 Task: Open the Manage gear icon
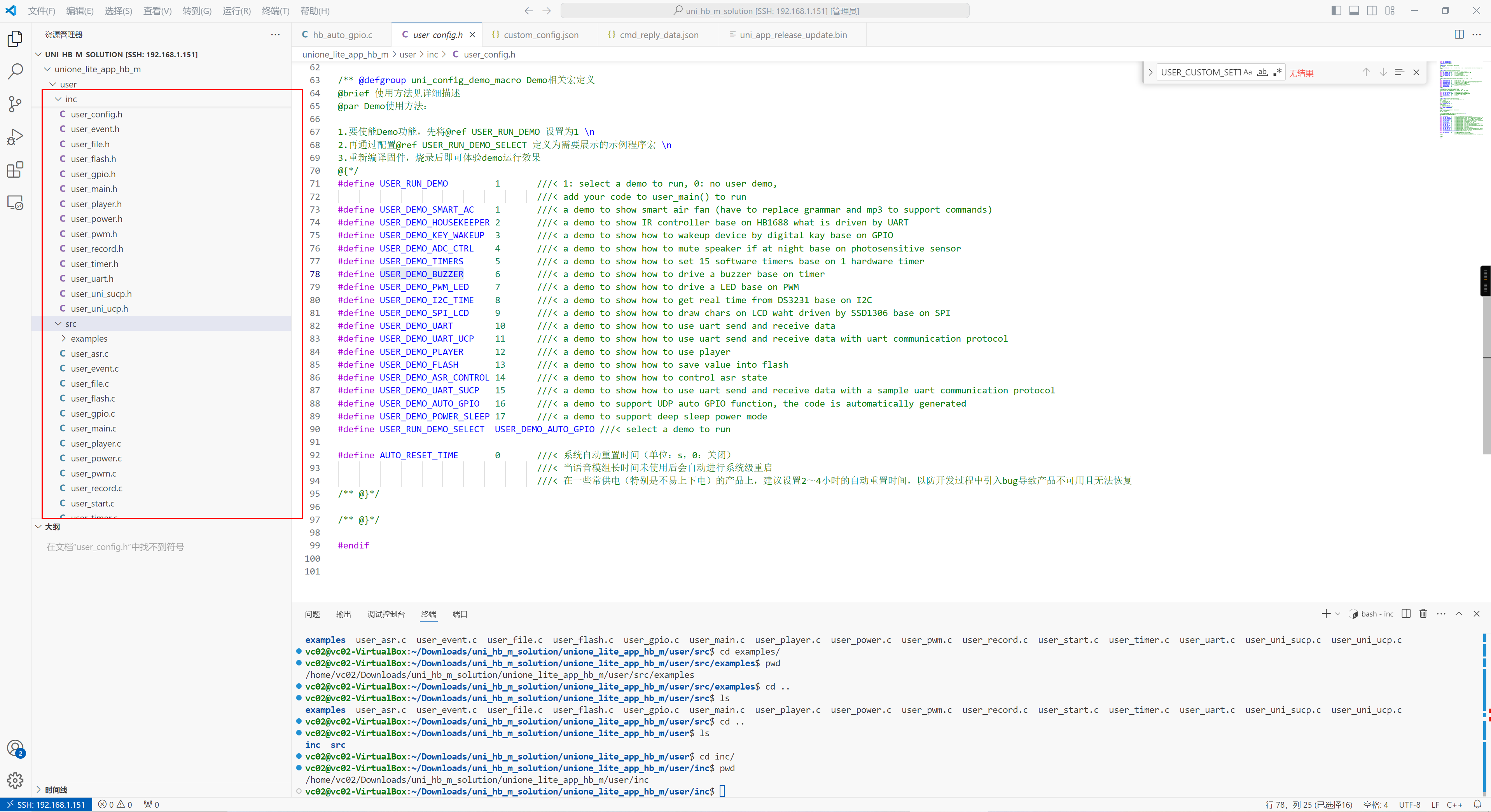point(15,780)
